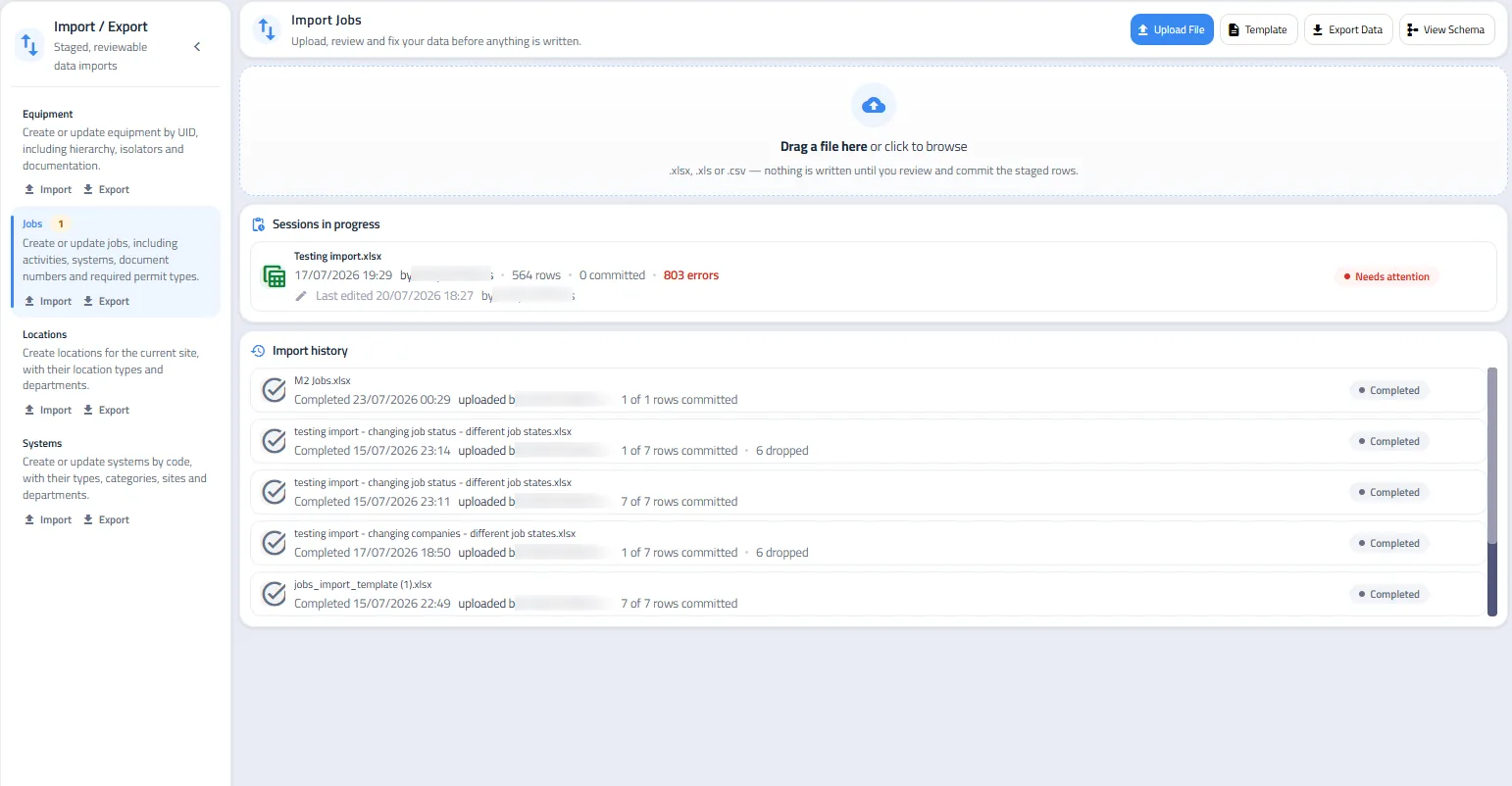Click check icon for jobs_import_template (1).xlsx
The width and height of the screenshot is (1512, 786).
coord(275,594)
